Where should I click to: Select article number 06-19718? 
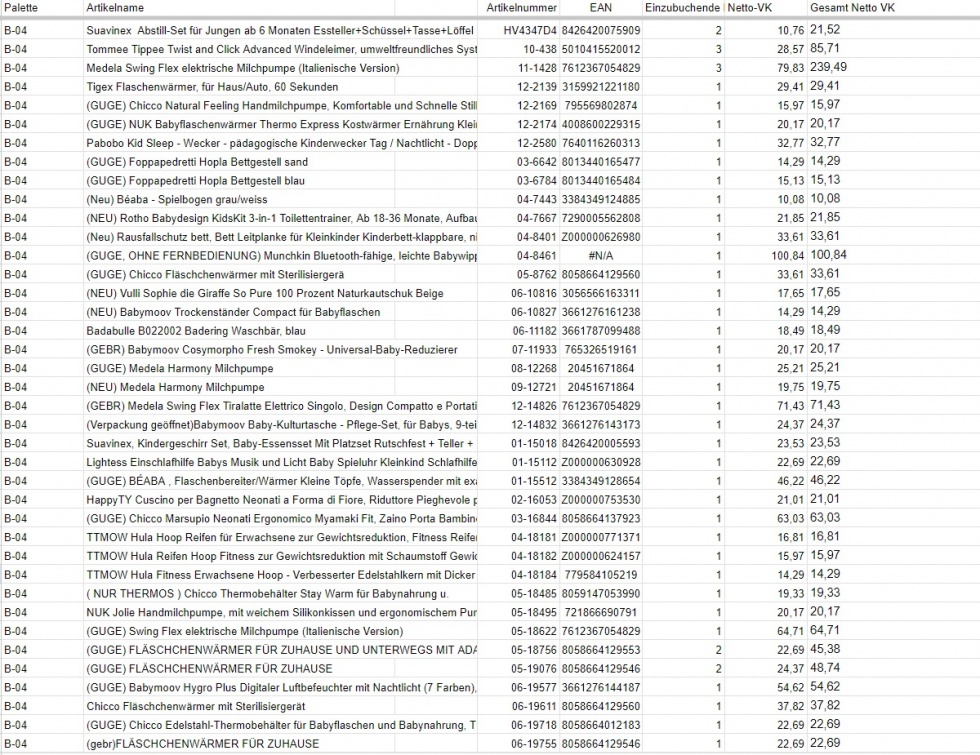pos(534,725)
